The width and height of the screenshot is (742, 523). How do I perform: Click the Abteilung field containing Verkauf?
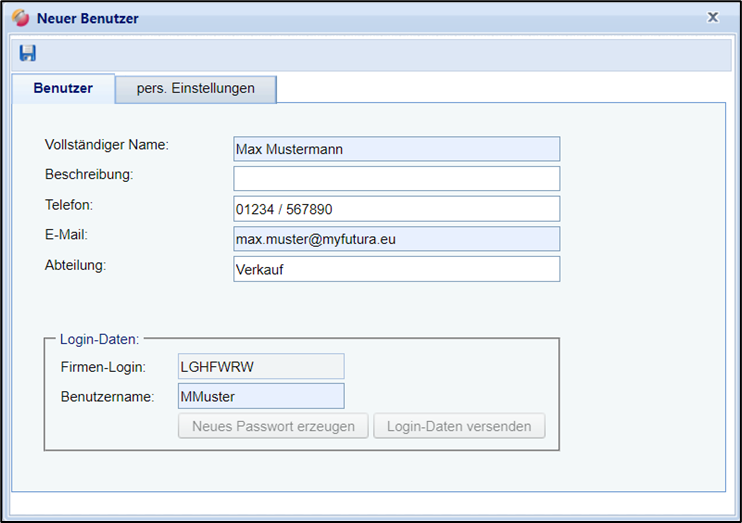pyautogui.click(x=396, y=269)
